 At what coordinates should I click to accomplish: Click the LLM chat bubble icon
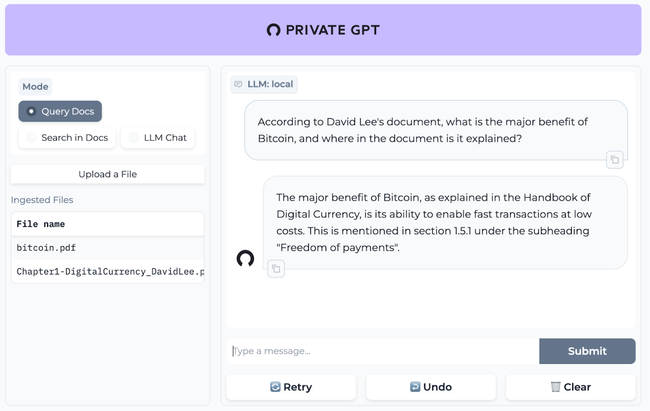point(238,85)
